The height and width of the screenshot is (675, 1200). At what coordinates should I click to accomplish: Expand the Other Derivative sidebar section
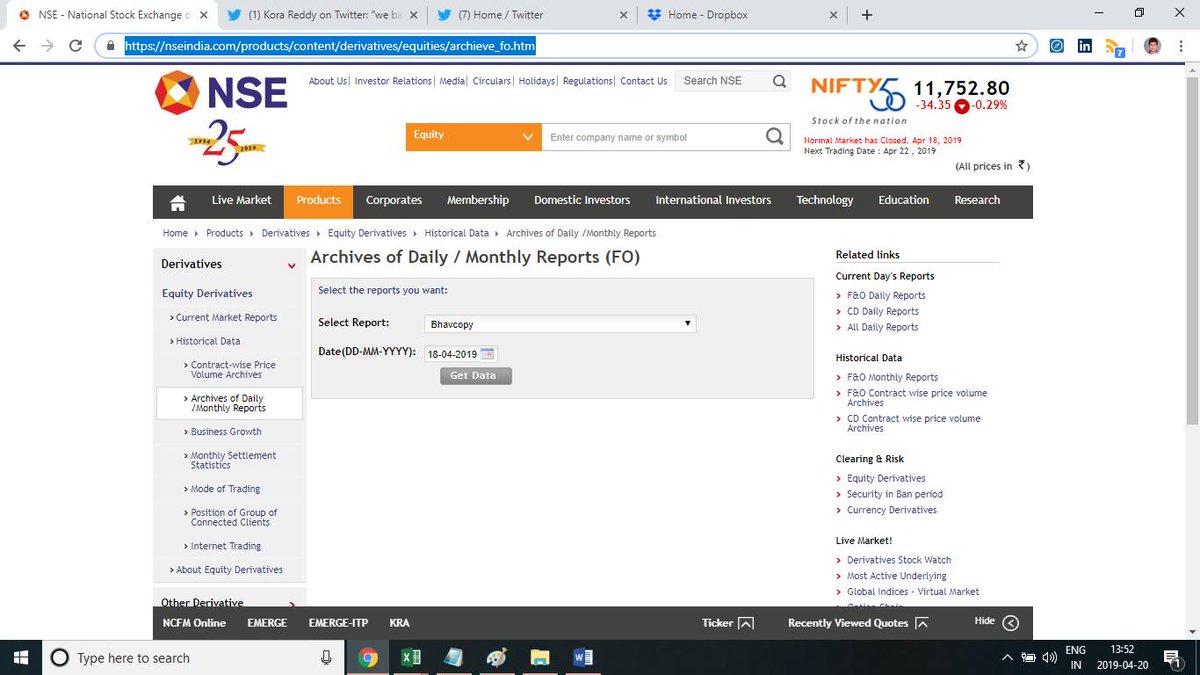(x=291, y=605)
